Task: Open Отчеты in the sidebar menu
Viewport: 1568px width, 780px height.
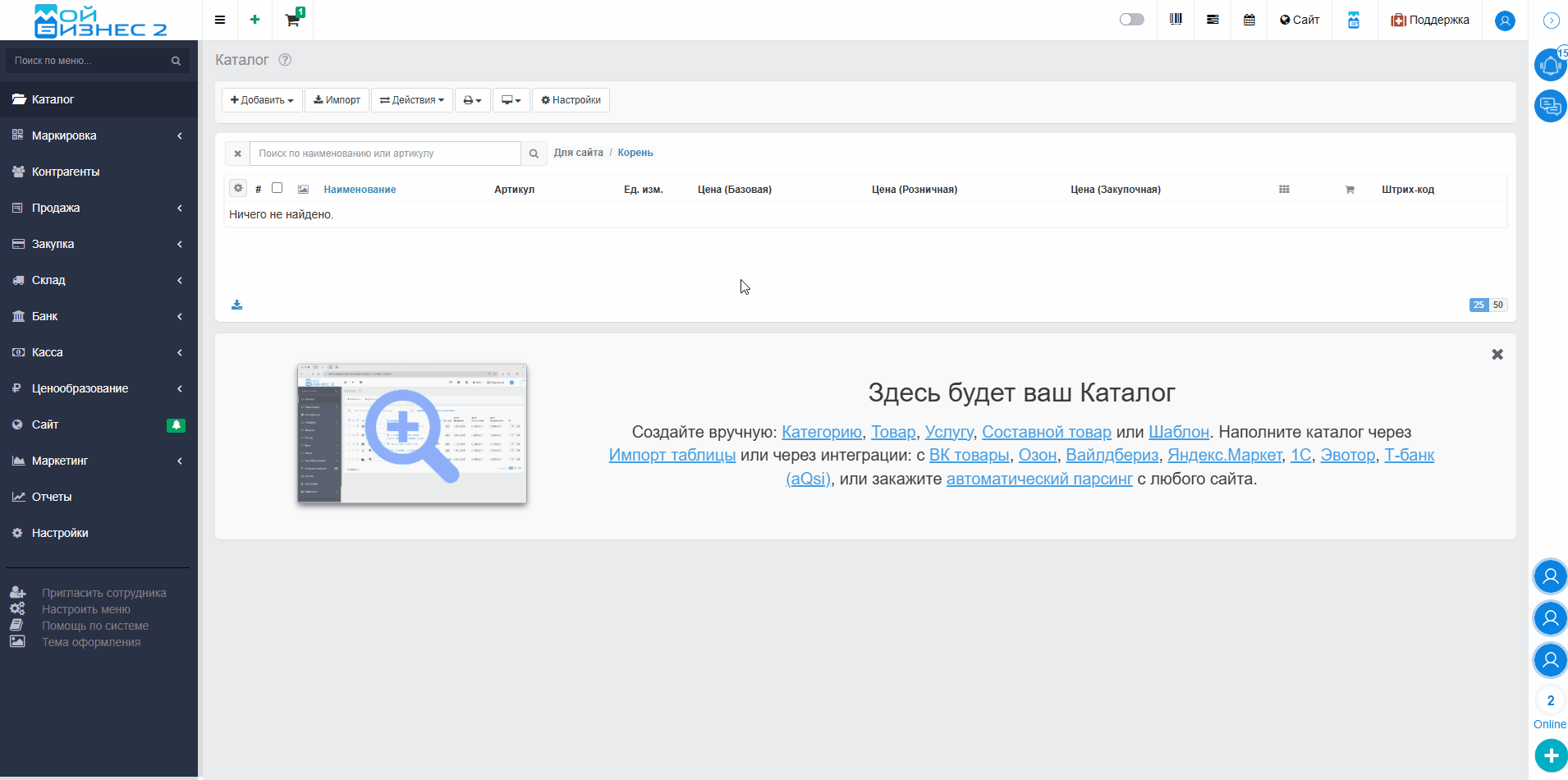Action: tap(52, 497)
